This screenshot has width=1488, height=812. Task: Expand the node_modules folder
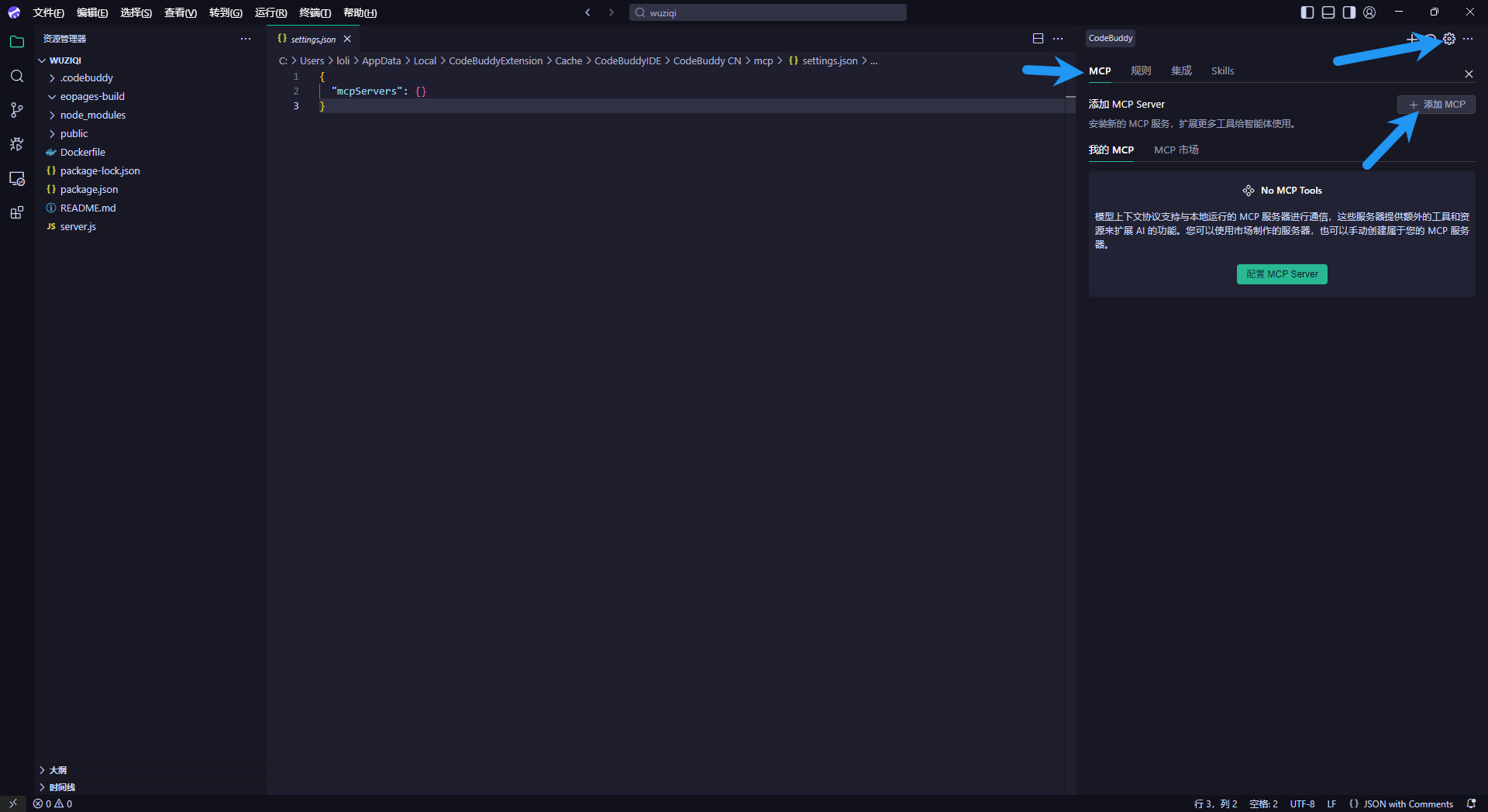pos(92,115)
